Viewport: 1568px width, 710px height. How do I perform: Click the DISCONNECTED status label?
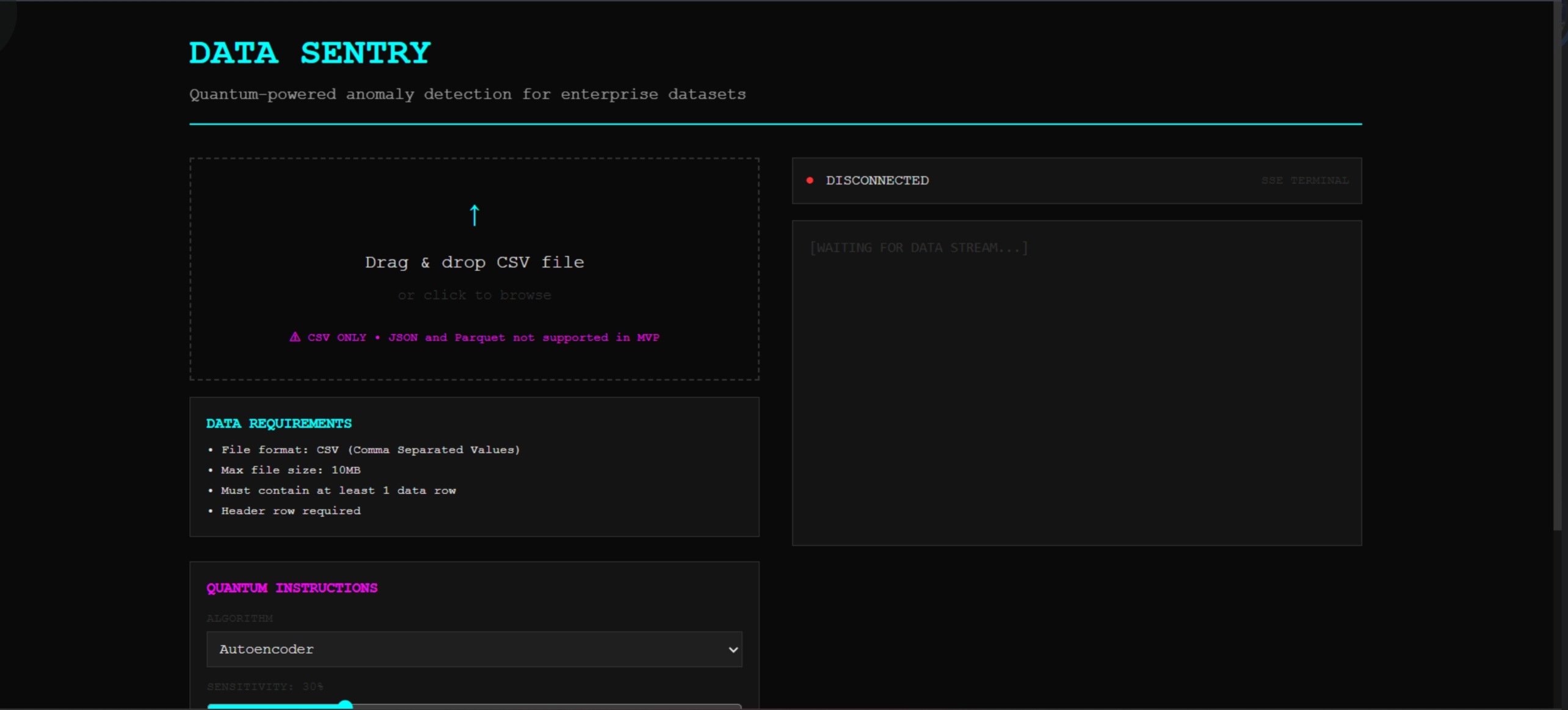[x=877, y=180]
